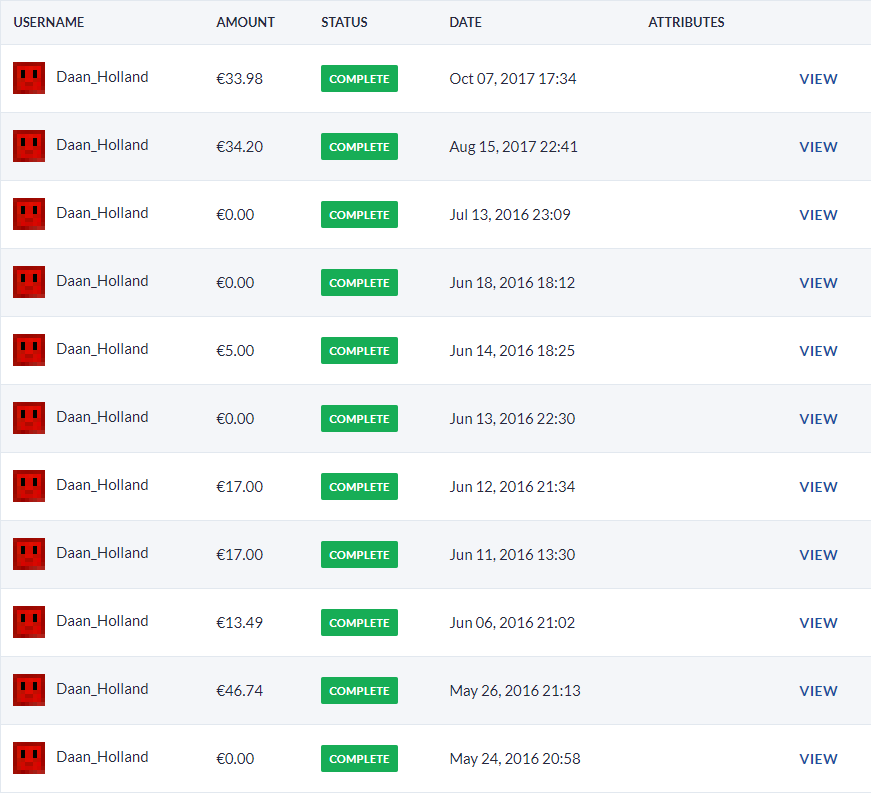View the €34.20 payment details
This screenshot has height=793, width=871.
[818, 147]
